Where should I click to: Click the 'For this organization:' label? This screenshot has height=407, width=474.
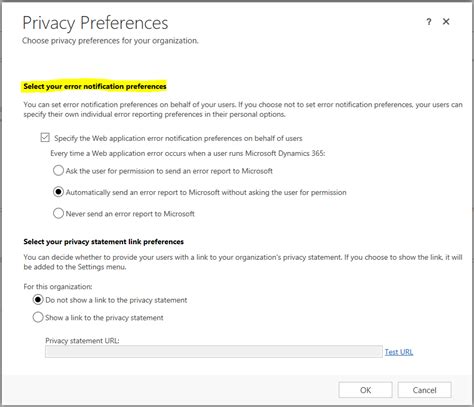(x=58, y=287)
